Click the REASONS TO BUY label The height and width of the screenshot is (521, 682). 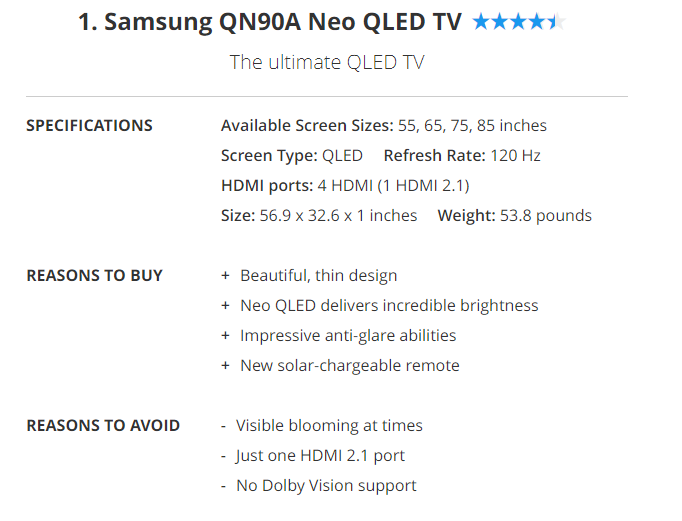(94, 276)
